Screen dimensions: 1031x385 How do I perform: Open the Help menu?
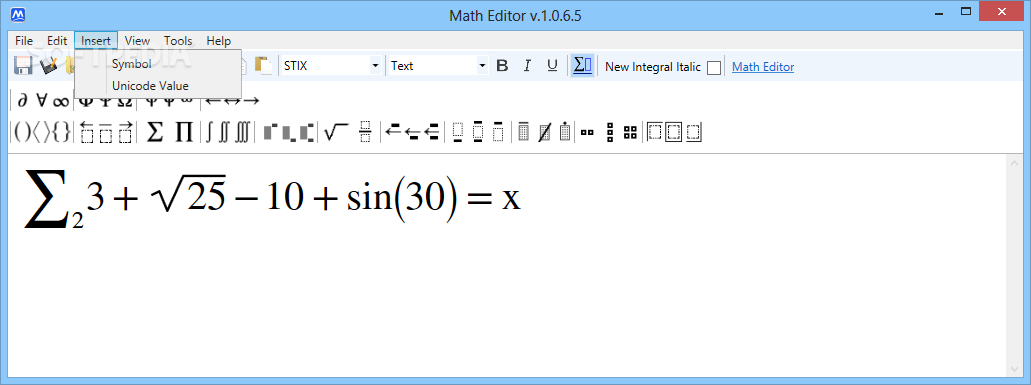218,41
